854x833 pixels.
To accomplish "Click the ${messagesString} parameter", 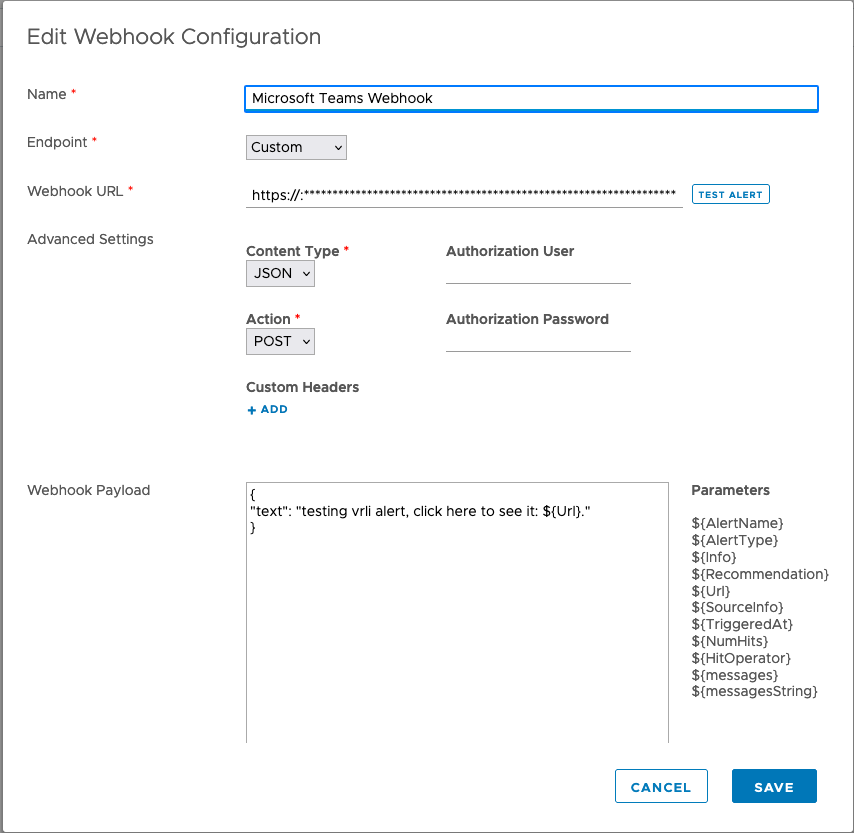I will (754, 691).
